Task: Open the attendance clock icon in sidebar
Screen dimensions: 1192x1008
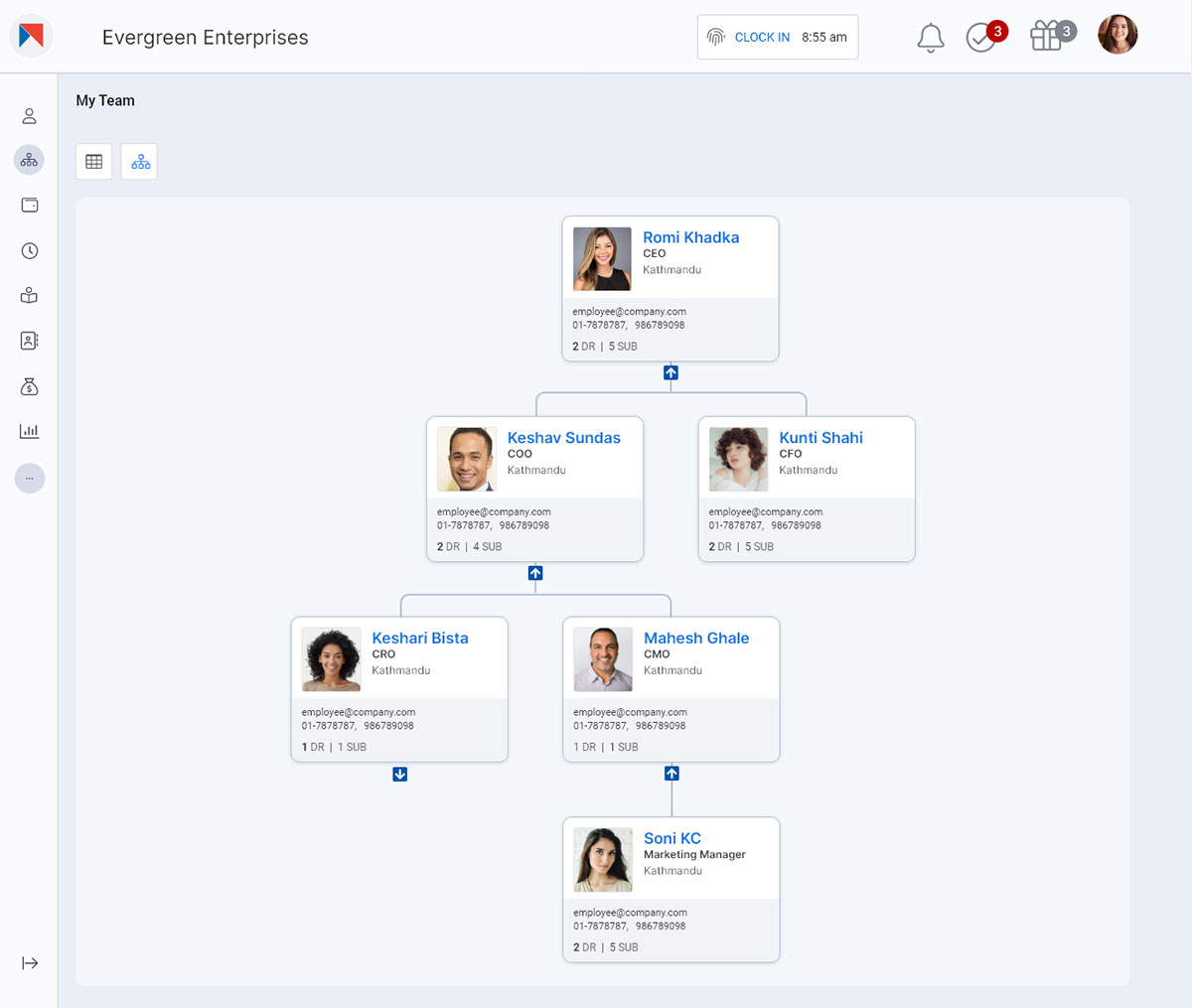Action: 29,250
